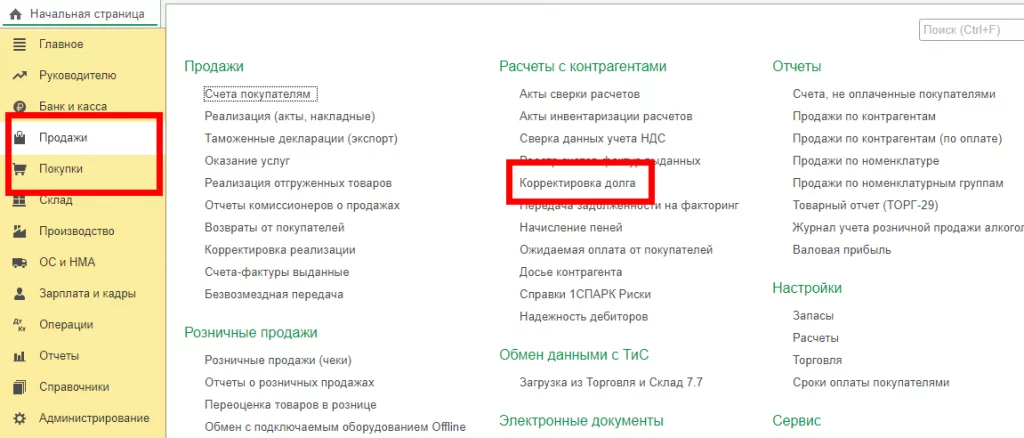Open Розничные продажи (чеки) link
Viewport: 1024px width, 438px height.
278,360
